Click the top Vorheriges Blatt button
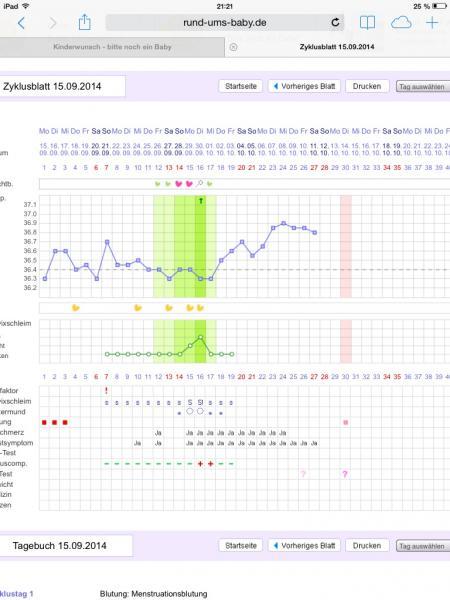The image size is (450, 600). pyautogui.click(x=304, y=86)
